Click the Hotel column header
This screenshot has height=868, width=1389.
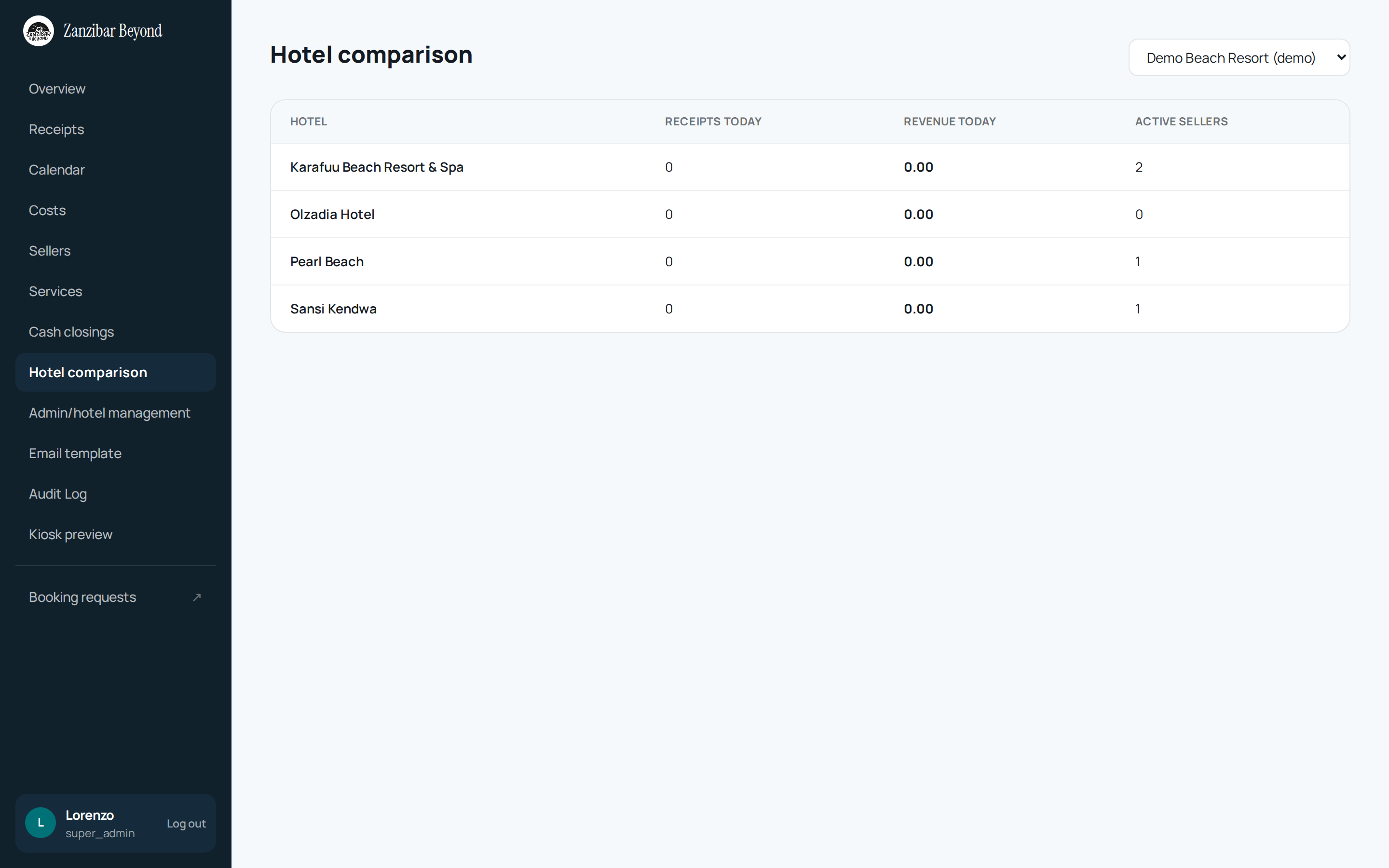coord(308,122)
